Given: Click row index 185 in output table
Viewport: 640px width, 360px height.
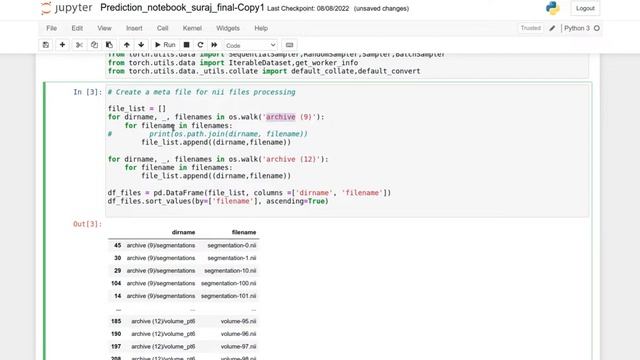Looking at the screenshot, I should pos(116,322).
